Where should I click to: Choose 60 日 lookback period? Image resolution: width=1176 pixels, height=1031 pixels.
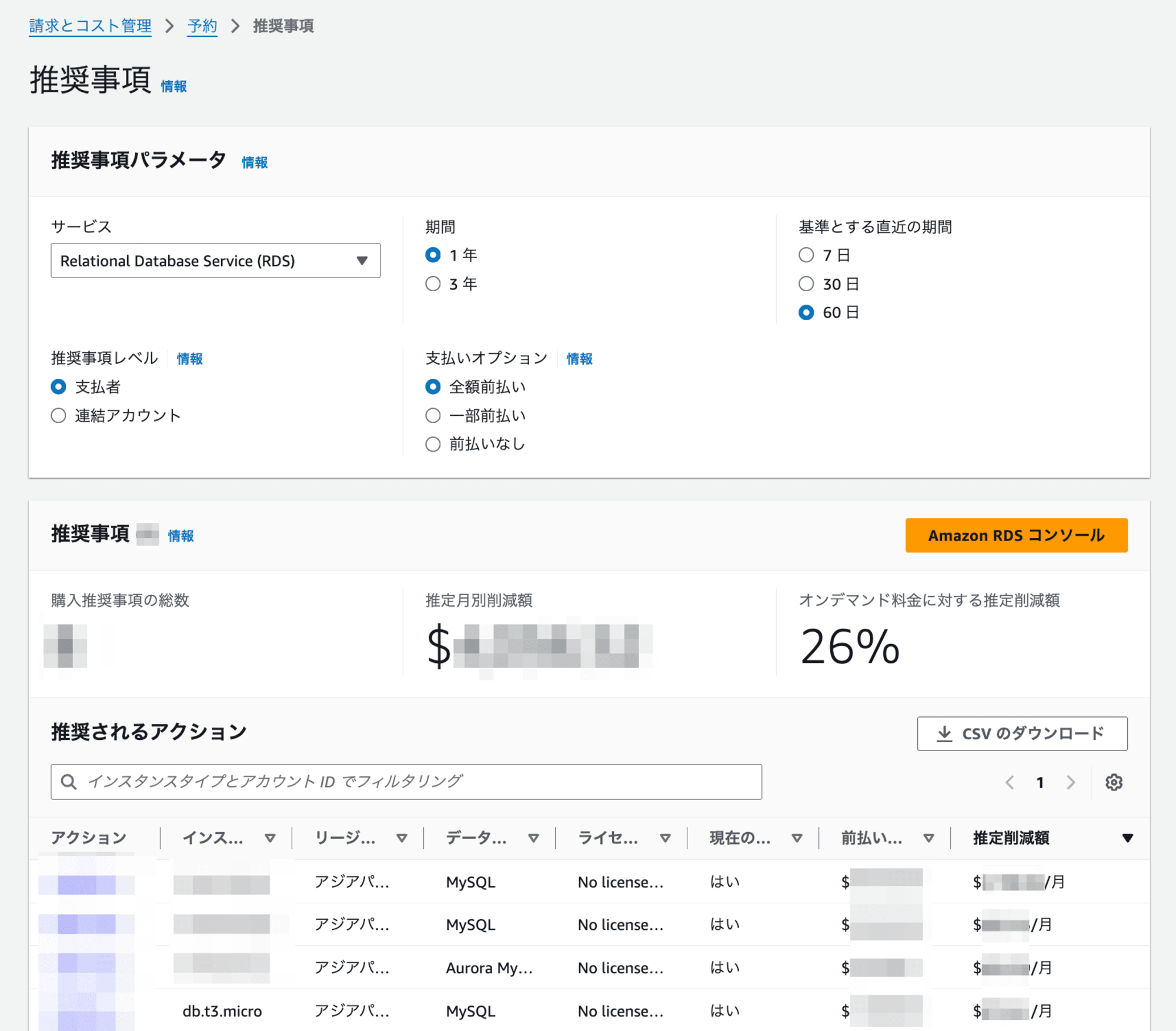(x=806, y=312)
